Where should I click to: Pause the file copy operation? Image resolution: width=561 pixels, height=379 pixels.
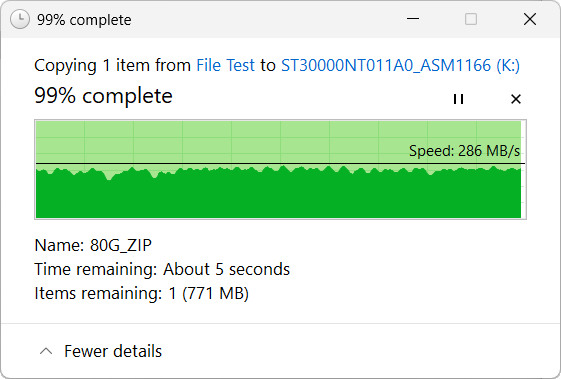(x=458, y=99)
